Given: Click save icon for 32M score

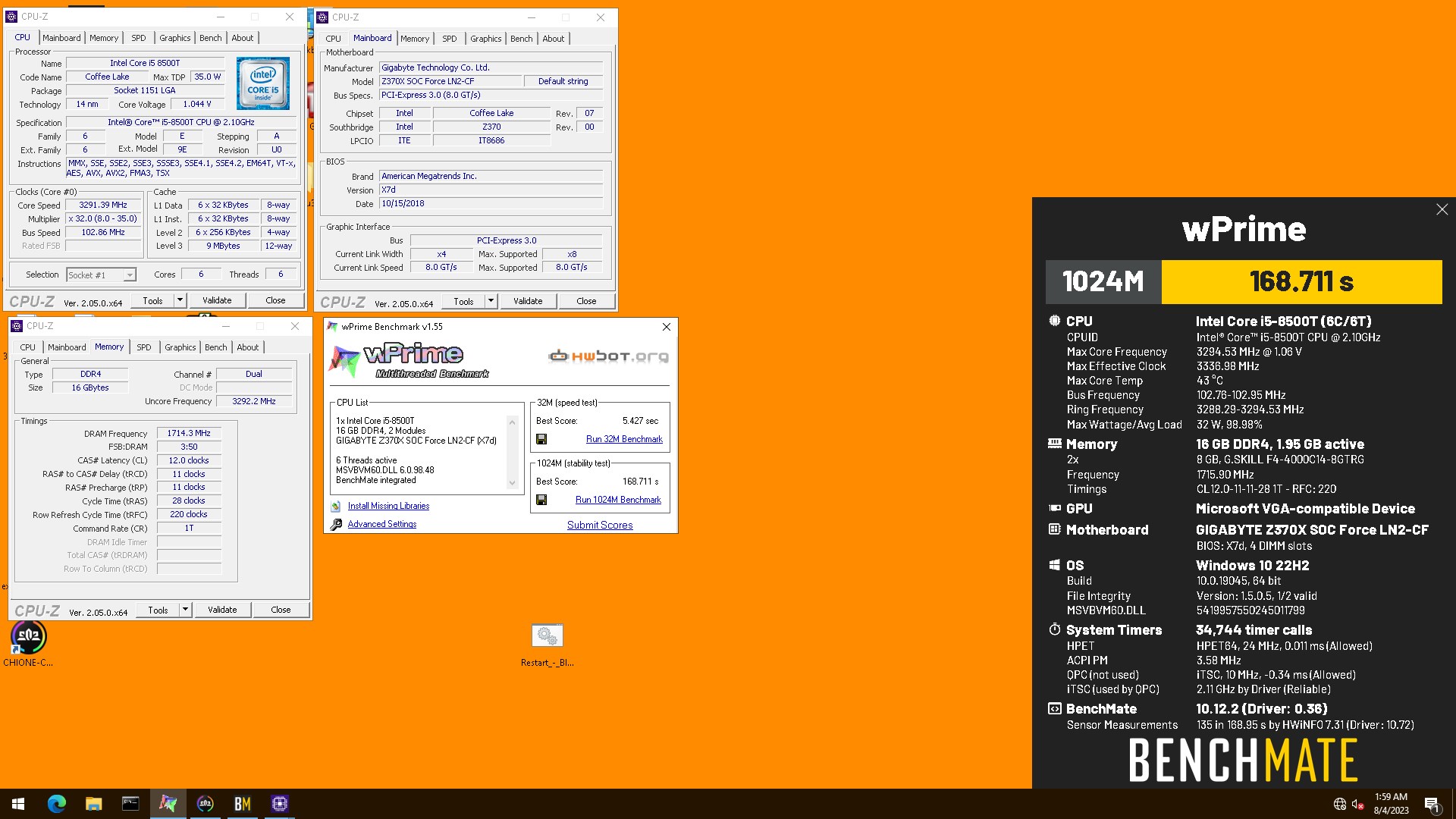Looking at the screenshot, I should point(541,439).
